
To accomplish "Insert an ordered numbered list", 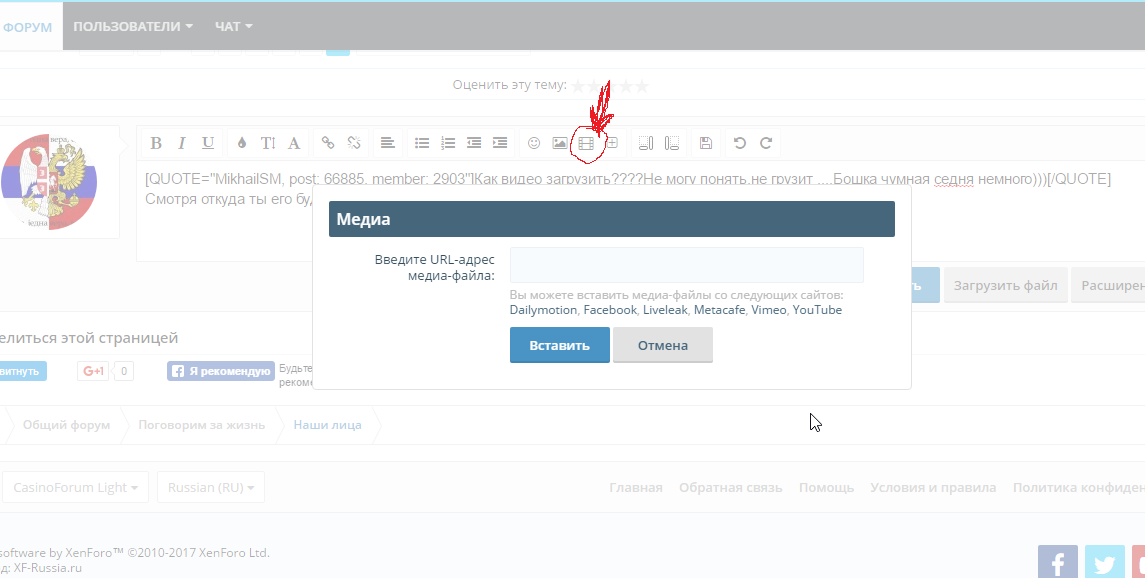I will pyautogui.click(x=448, y=143).
